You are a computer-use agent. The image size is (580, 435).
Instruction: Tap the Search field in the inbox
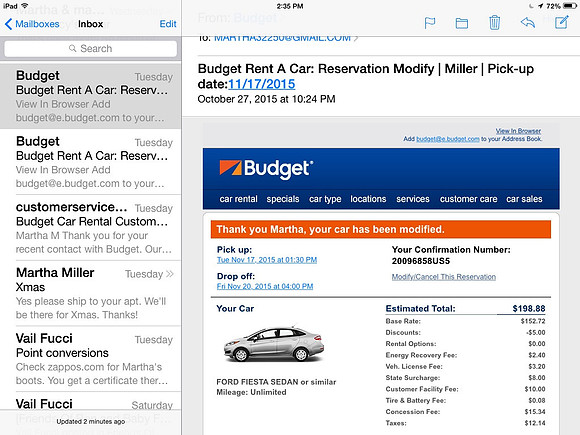91,48
